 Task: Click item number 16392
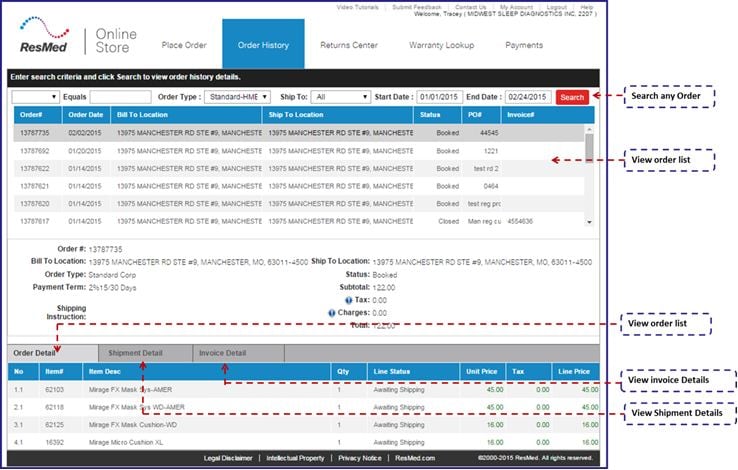(x=54, y=442)
